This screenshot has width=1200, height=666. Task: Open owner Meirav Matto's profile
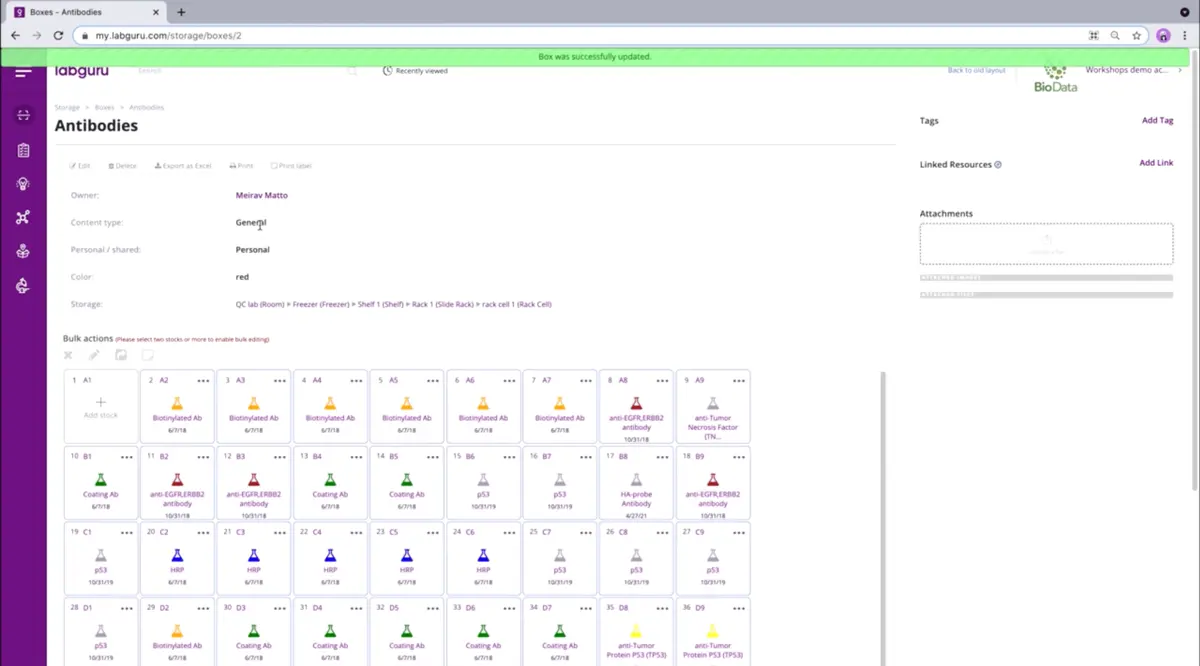coord(261,196)
